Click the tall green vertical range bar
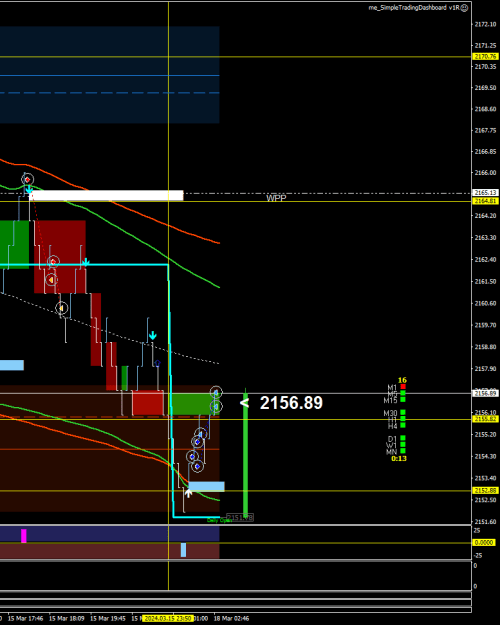The image size is (500, 625). click(x=245, y=451)
